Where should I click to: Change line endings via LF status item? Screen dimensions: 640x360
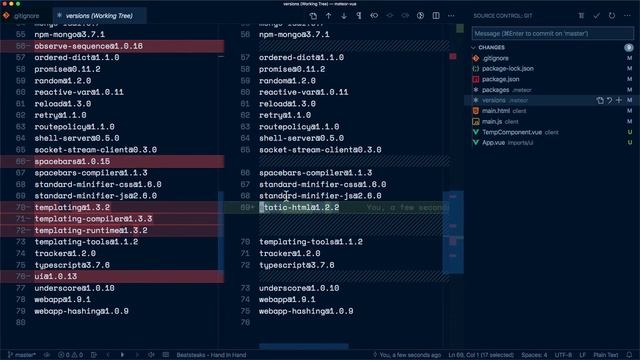582,355
